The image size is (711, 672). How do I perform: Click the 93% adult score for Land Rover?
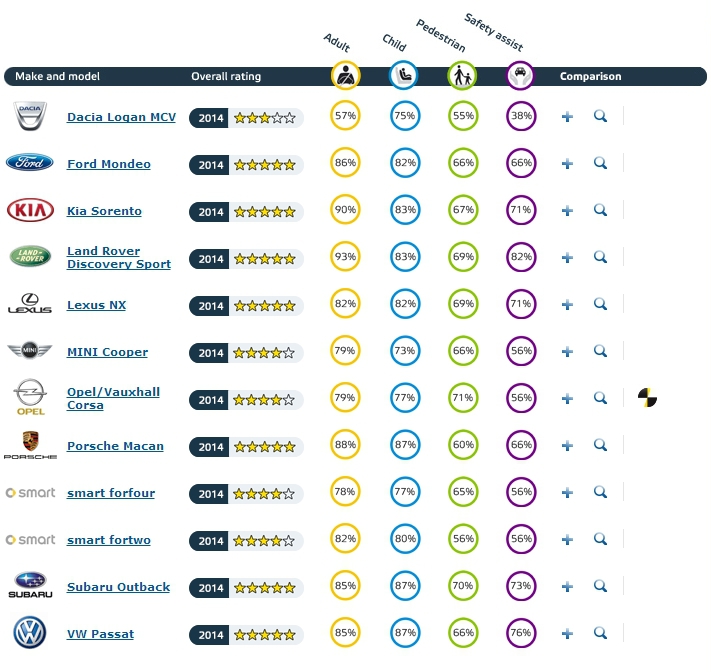pos(346,258)
